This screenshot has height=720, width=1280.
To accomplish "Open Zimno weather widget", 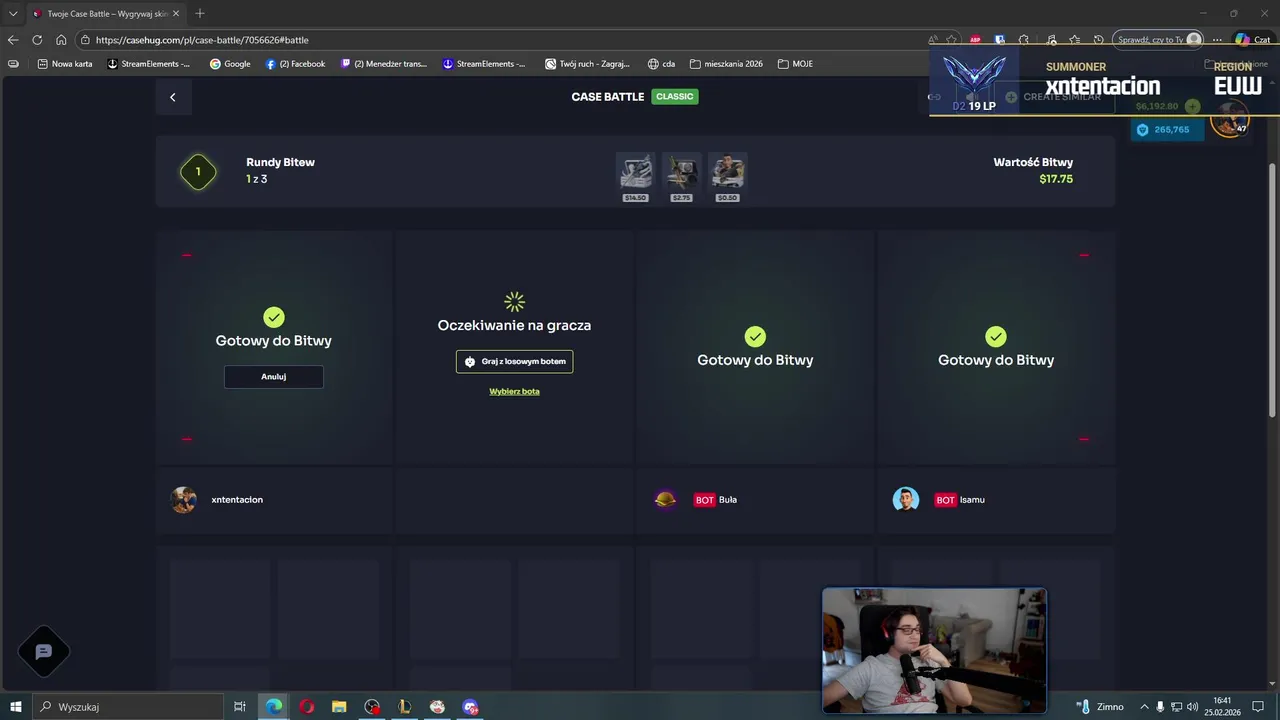I will [x=1101, y=707].
